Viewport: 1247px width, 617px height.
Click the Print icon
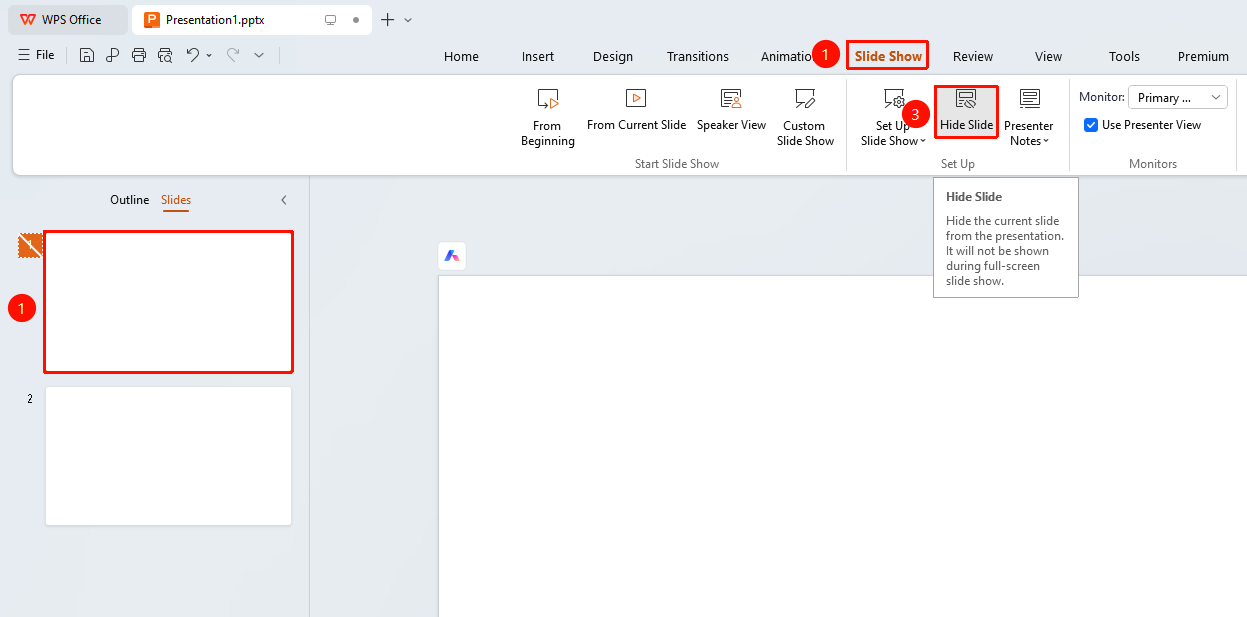(139, 55)
